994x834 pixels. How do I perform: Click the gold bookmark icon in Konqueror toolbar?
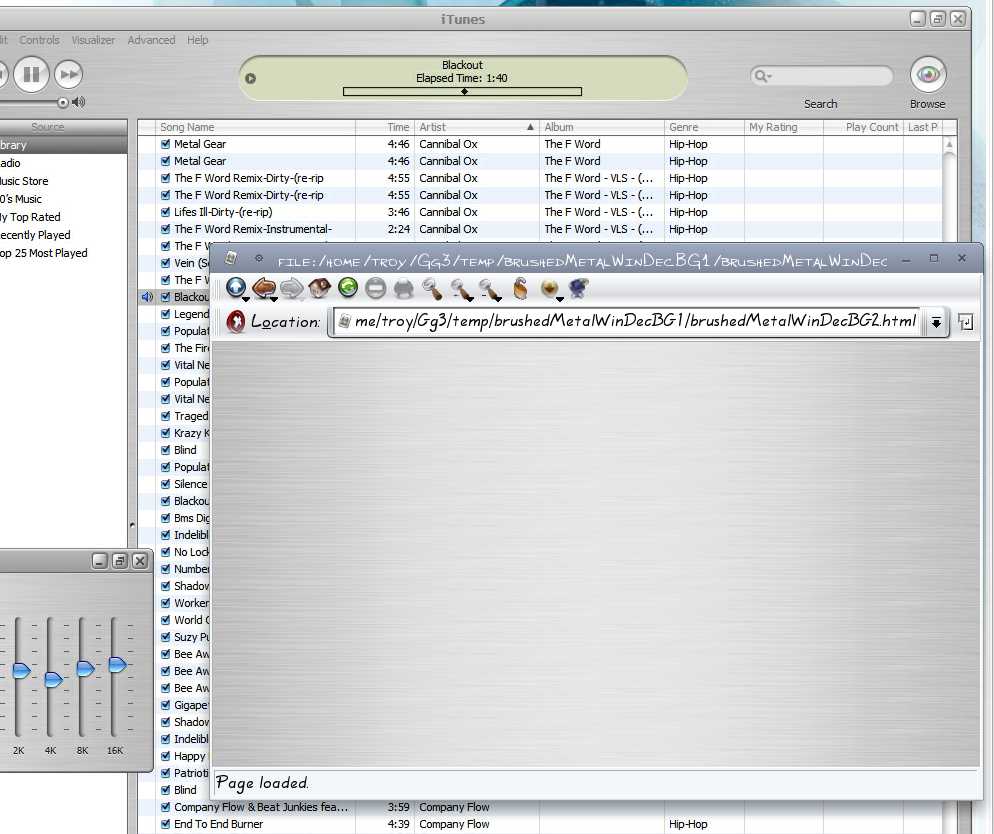click(x=550, y=289)
